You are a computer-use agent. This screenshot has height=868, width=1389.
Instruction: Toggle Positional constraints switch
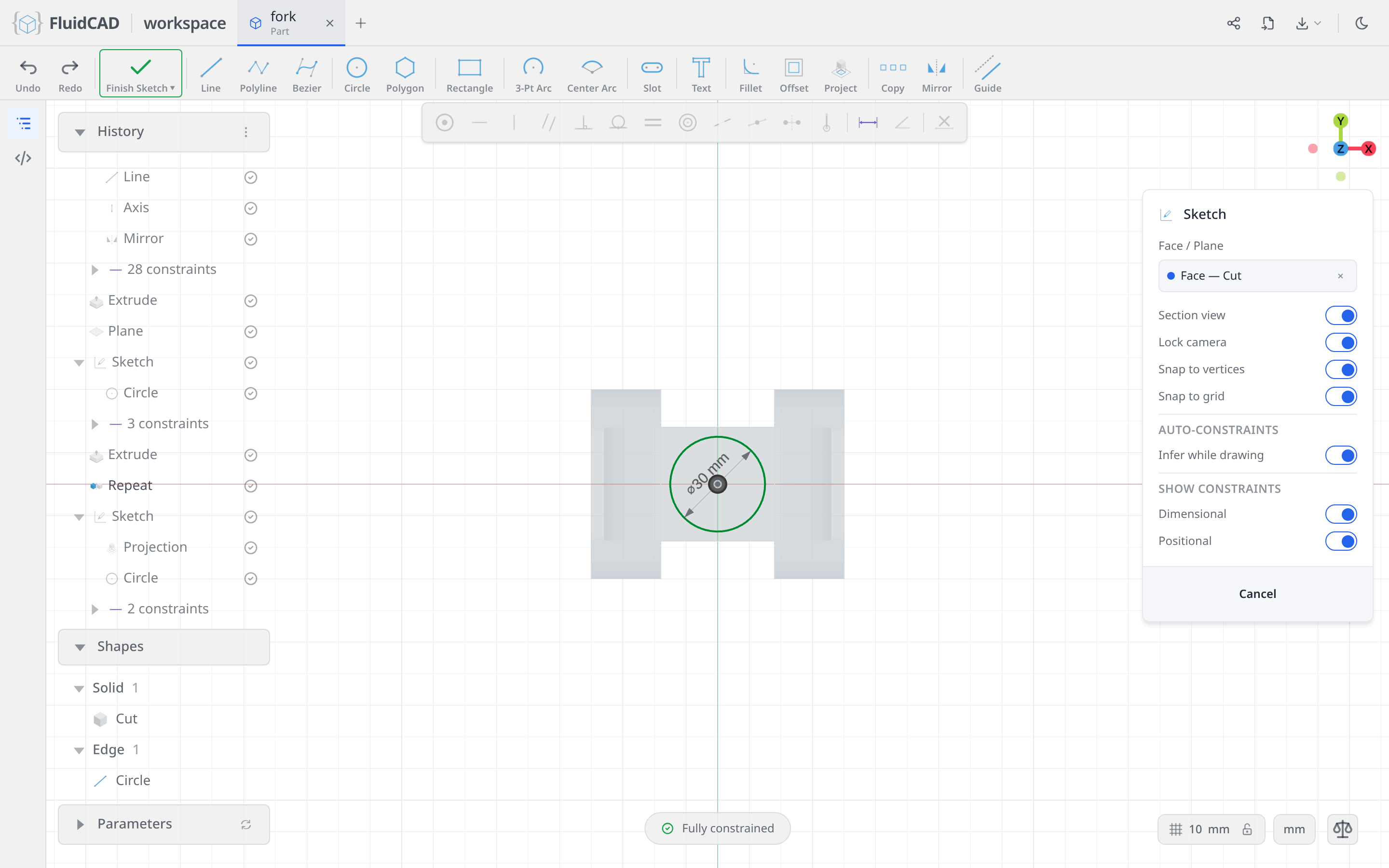tap(1340, 541)
